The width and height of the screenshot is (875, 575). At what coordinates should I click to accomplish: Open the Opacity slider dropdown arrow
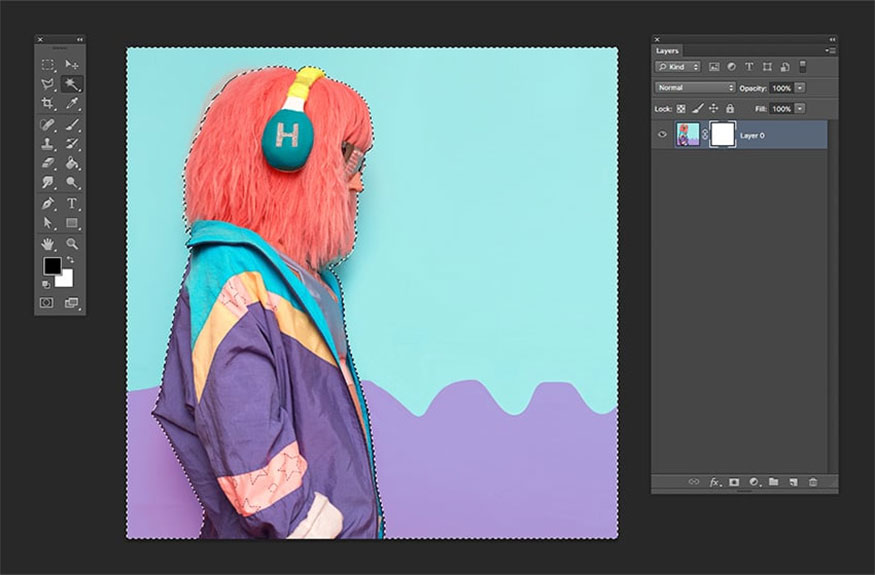tap(800, 87)
